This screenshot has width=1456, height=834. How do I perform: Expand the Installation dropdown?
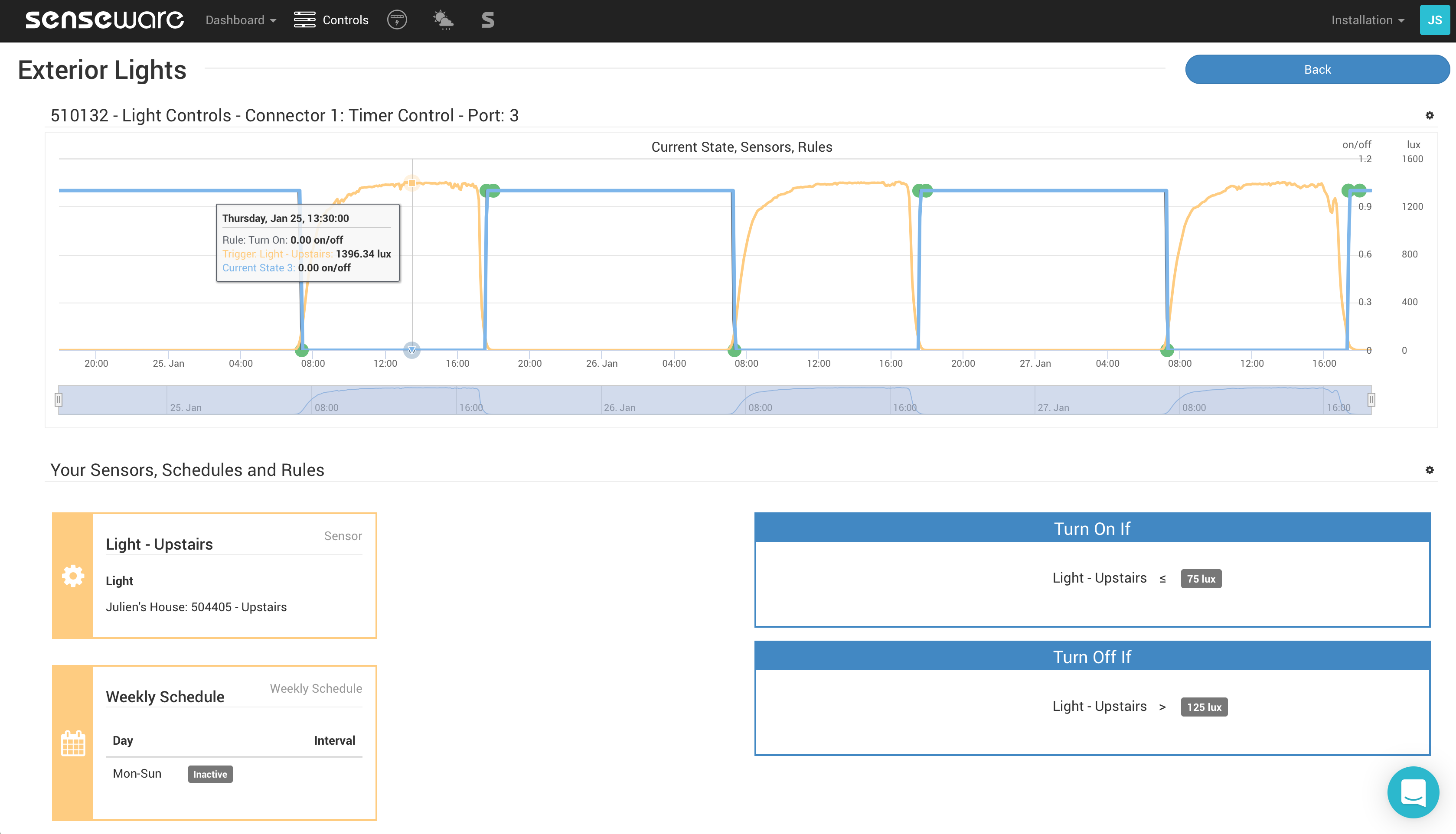click(1368, 20)
